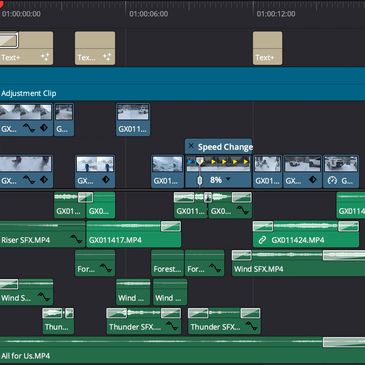365x365 pixels.
Task: Select the GX011417.MP4 audio clip
Action: 134,234
